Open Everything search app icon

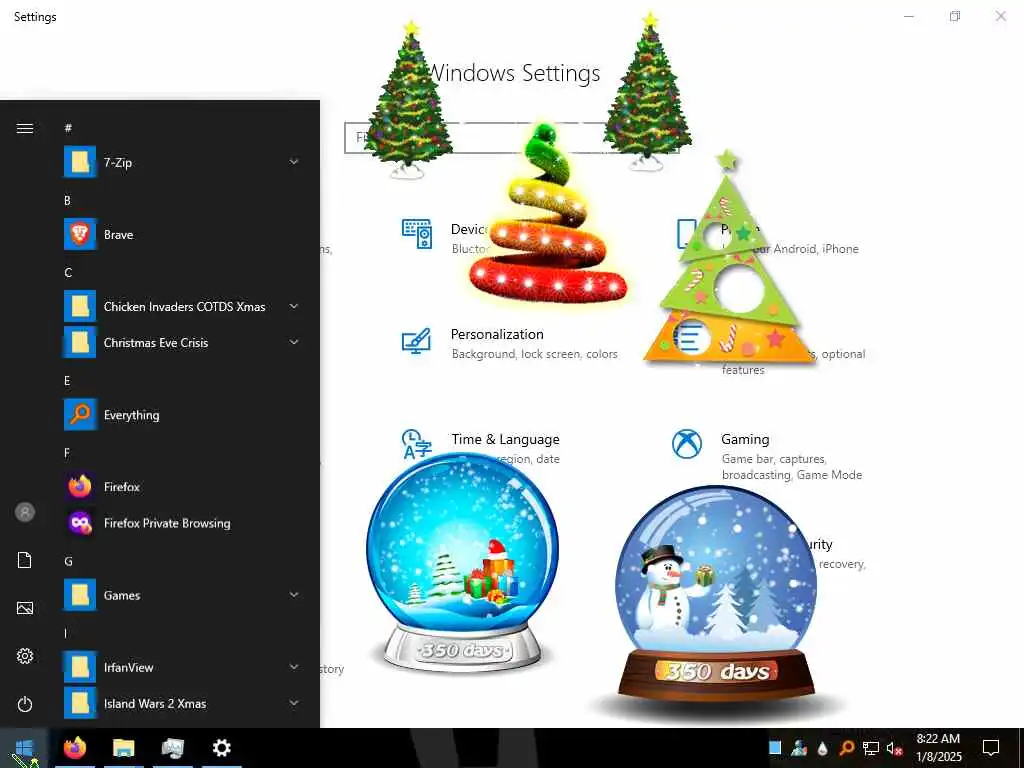(x=80, y=415)
